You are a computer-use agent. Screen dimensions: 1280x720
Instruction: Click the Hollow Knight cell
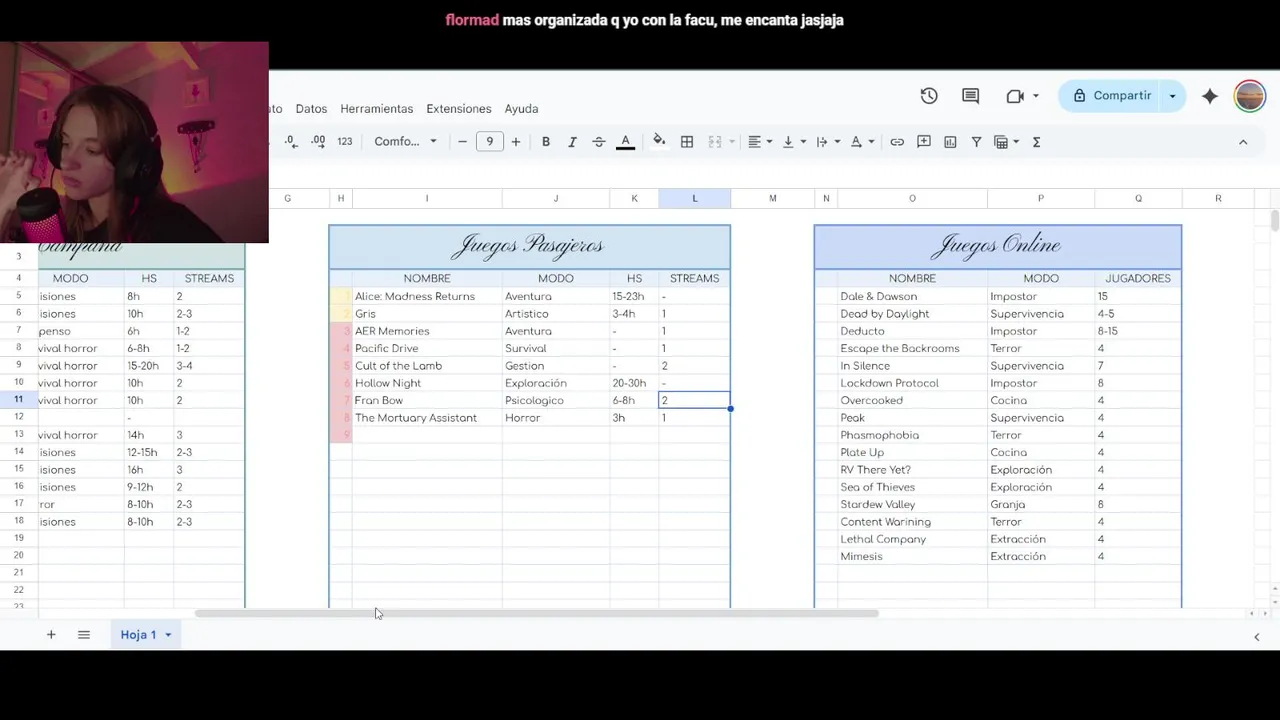[x=426, y=383]
